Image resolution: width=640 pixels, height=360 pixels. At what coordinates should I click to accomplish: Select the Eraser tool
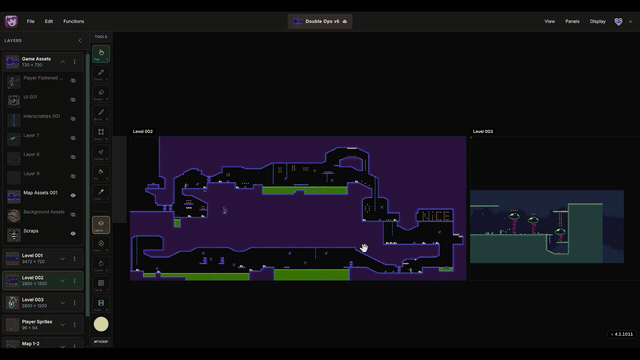101,94
